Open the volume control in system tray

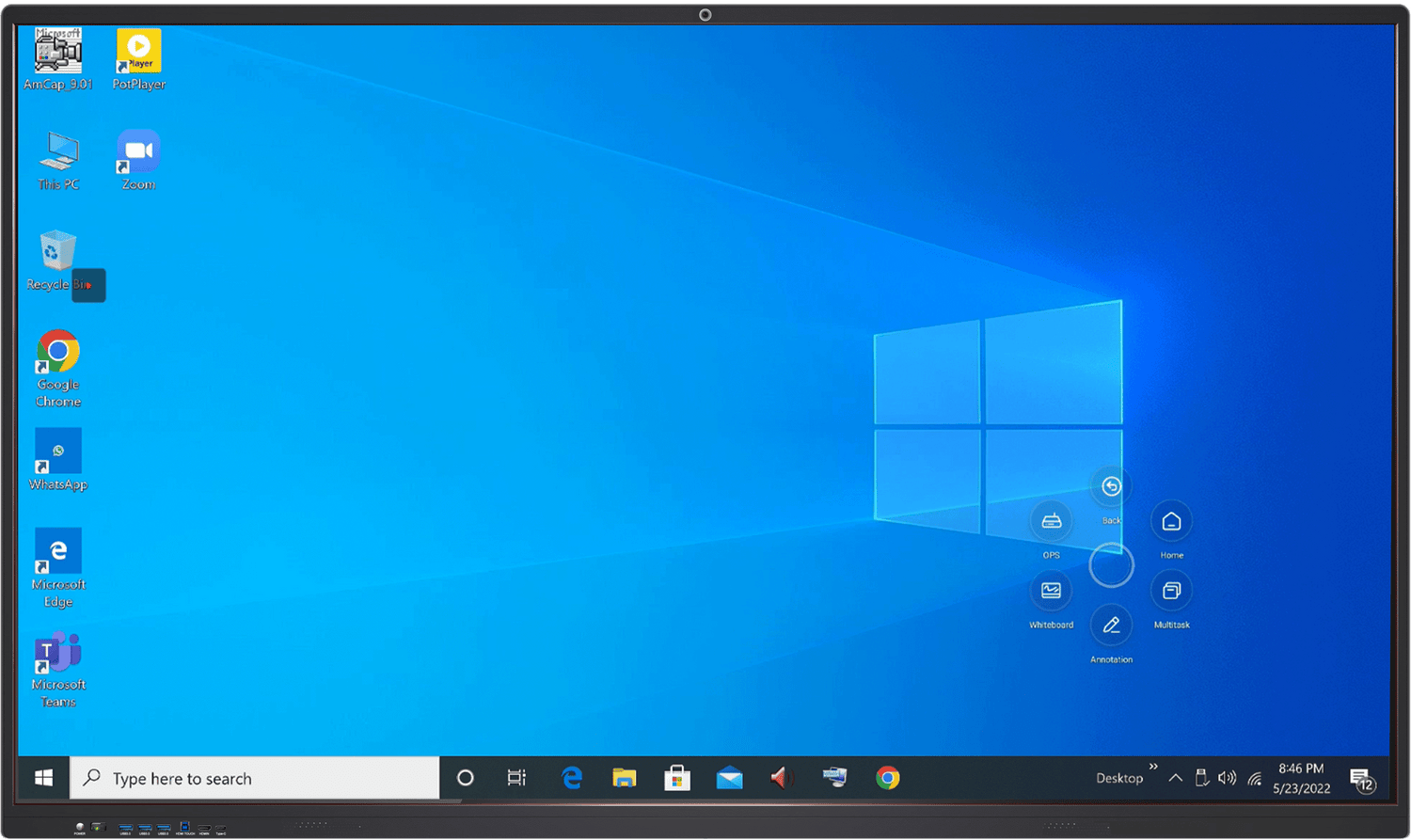pos(1227,778)
